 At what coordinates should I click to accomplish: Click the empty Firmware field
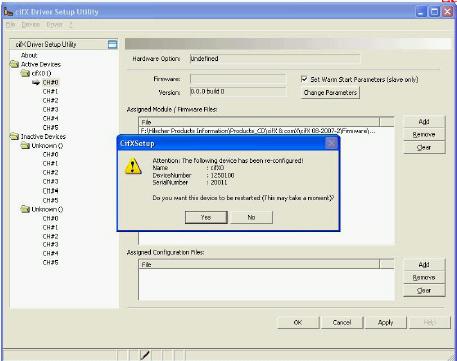238,79
